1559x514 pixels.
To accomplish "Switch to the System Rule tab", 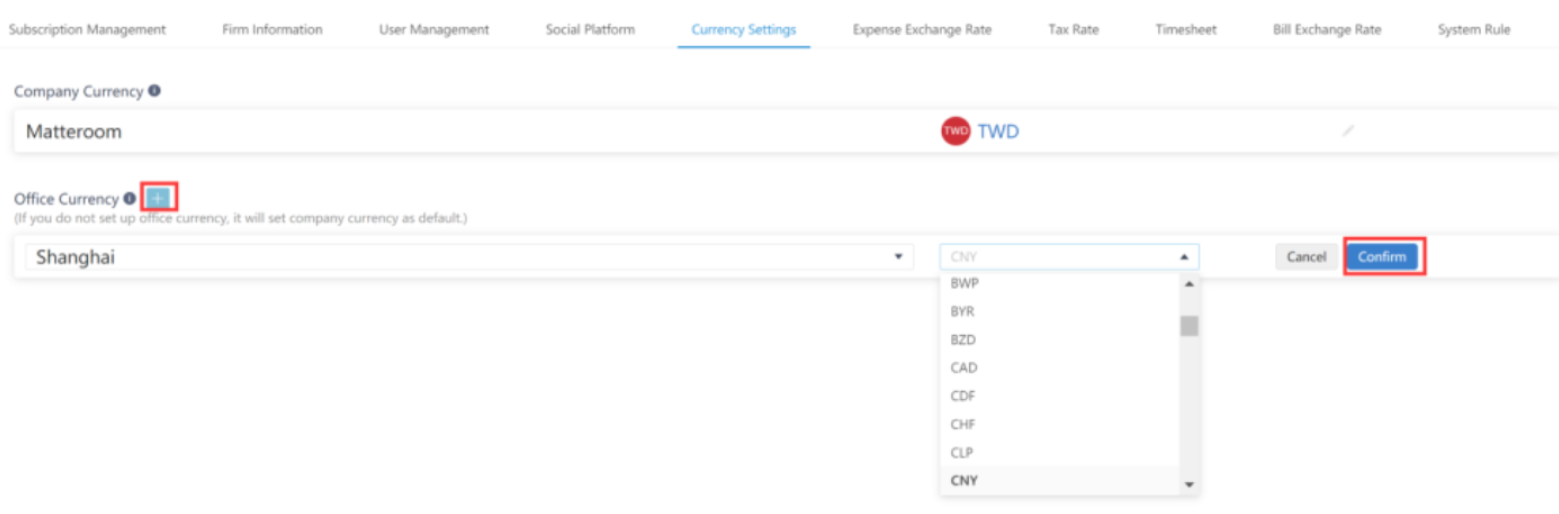I will (x=1473, y=29).
